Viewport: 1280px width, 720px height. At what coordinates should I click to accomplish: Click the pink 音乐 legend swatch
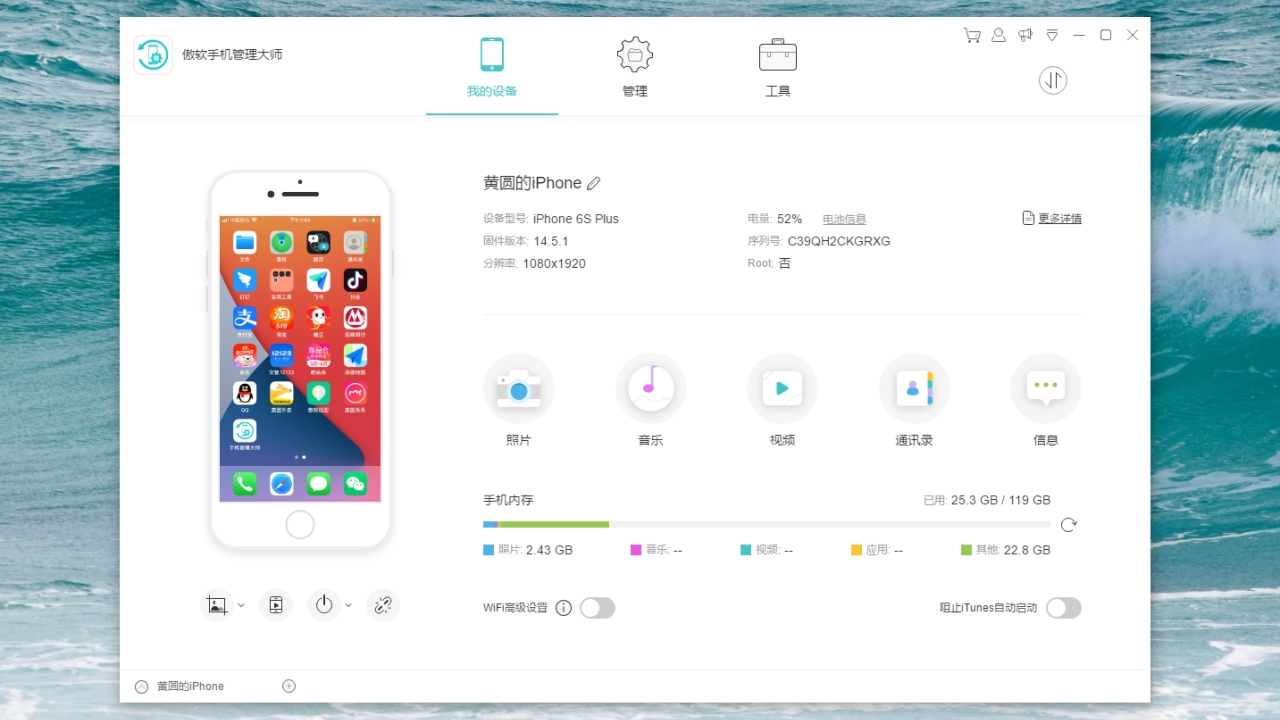tap(636, 550)
